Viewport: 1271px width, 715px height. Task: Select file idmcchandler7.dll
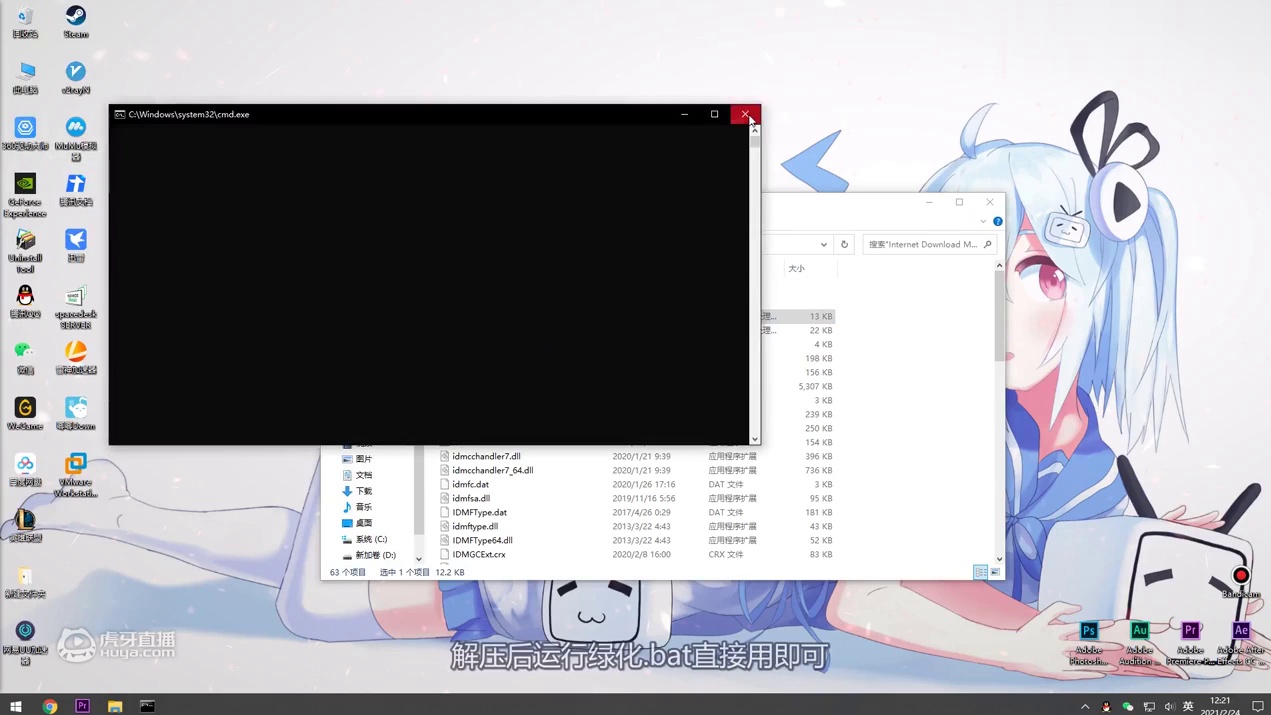[486, 456]
